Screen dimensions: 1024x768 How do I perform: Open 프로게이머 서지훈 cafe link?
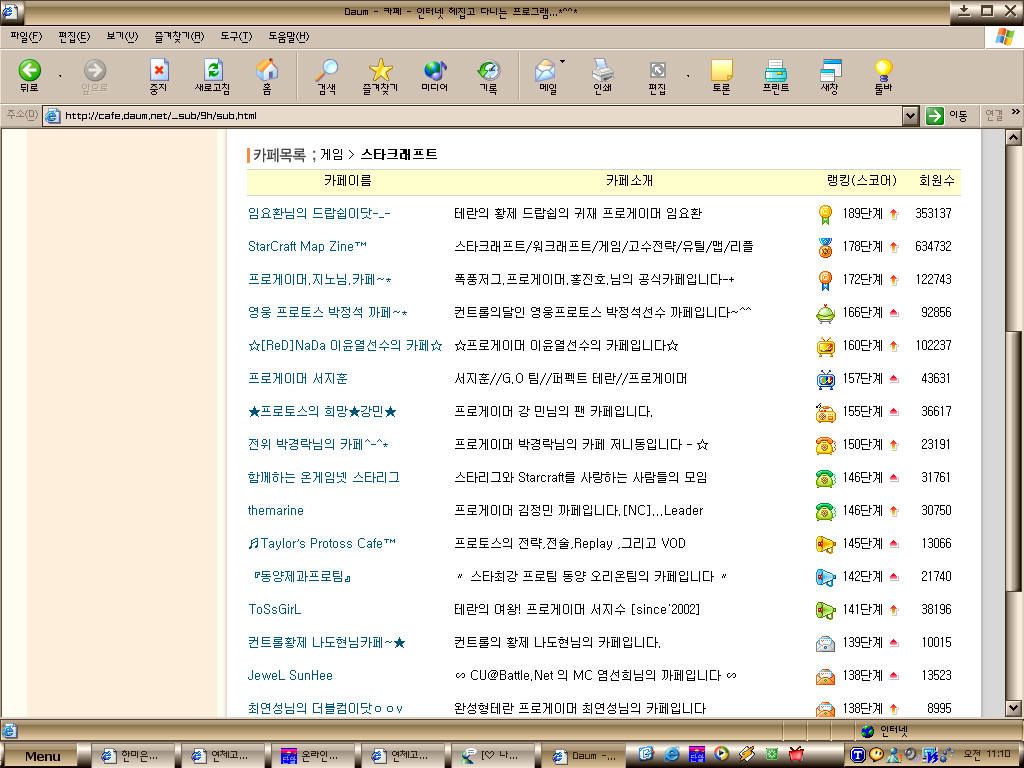click(x=298, y=379)
